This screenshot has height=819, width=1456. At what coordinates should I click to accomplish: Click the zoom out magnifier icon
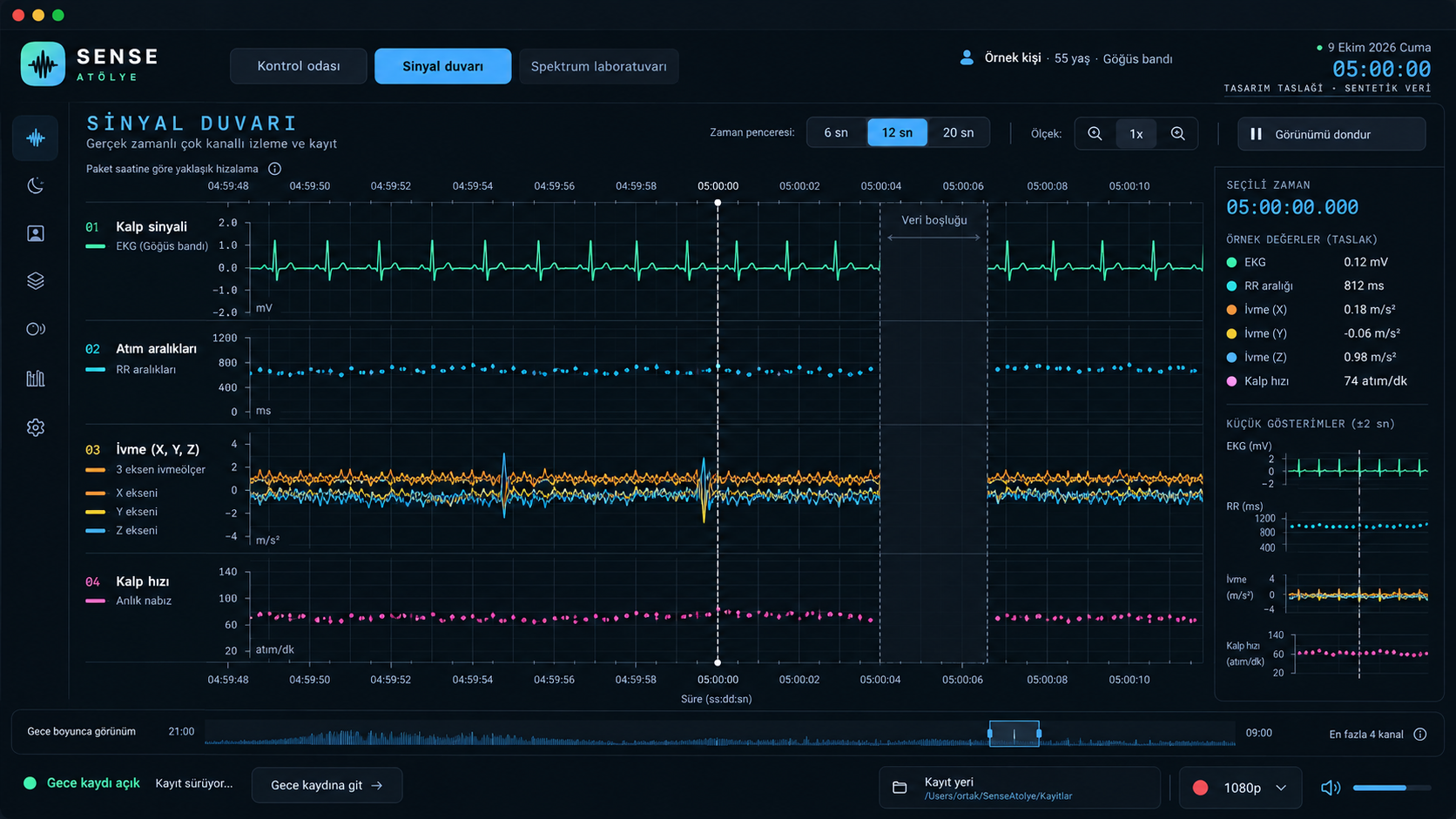[1095, 133]
